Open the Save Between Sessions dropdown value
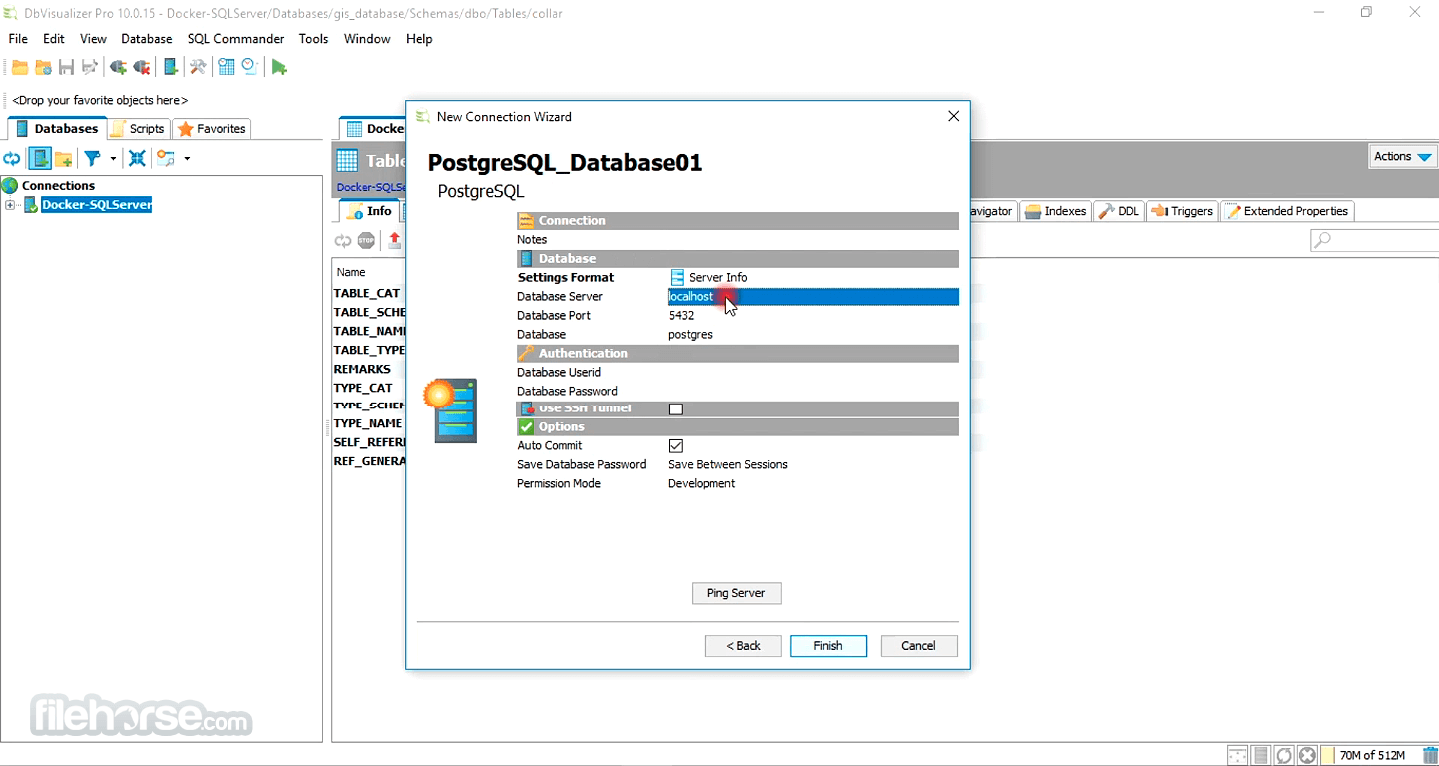 click(x=728, y=464)
